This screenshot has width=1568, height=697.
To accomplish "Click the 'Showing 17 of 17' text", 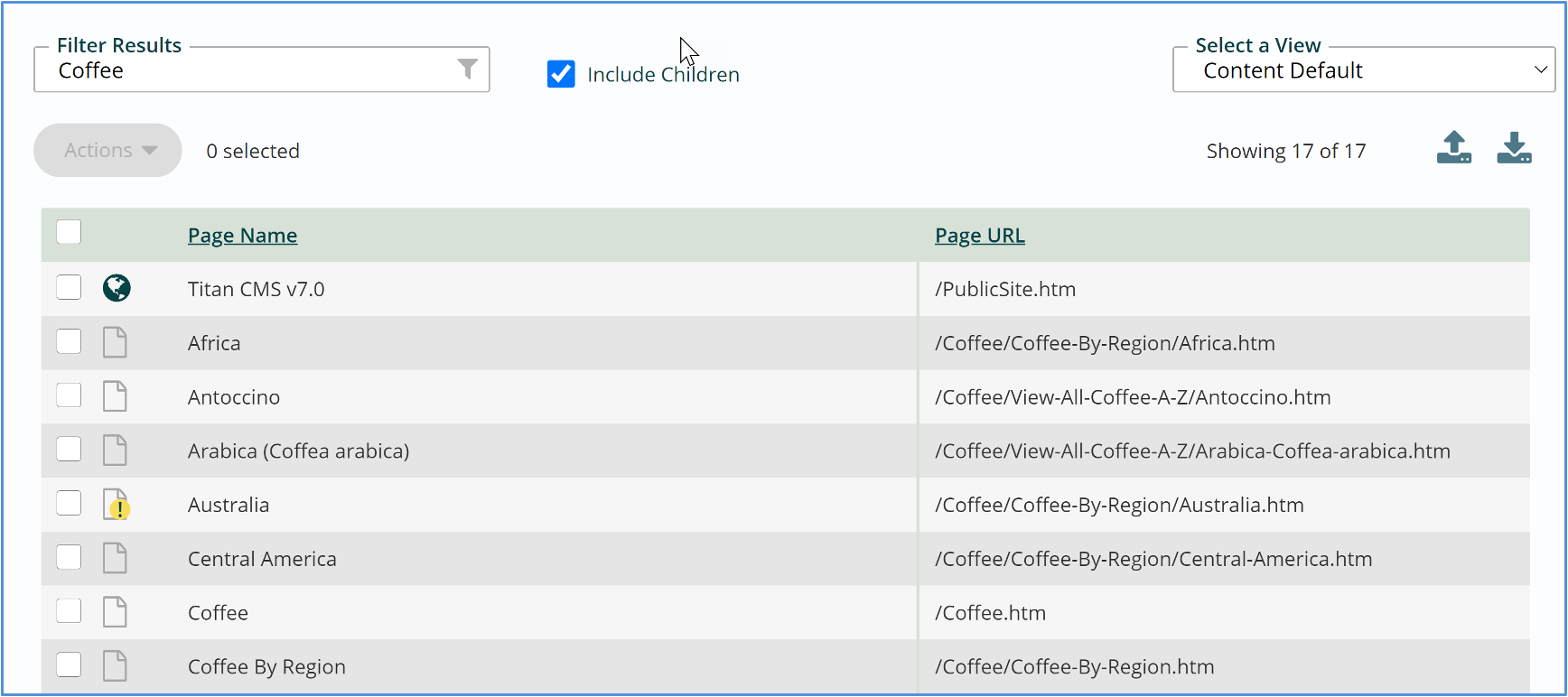I will click(x=1286, y=151).
